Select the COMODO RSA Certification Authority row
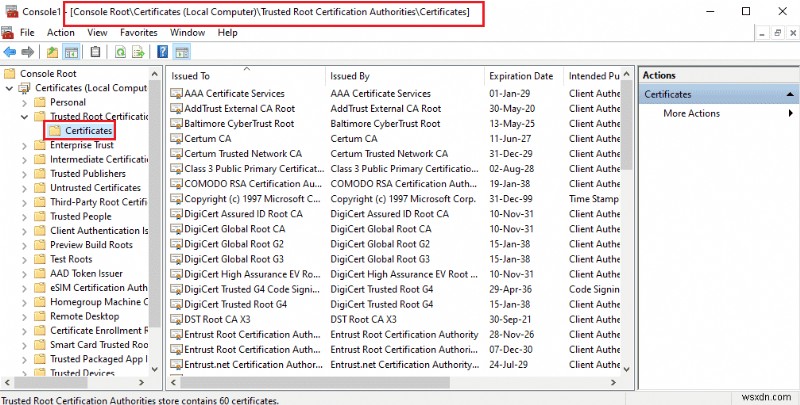Image resolution: width=800 pixels, height=405 pixels. (x=395, y=184)
